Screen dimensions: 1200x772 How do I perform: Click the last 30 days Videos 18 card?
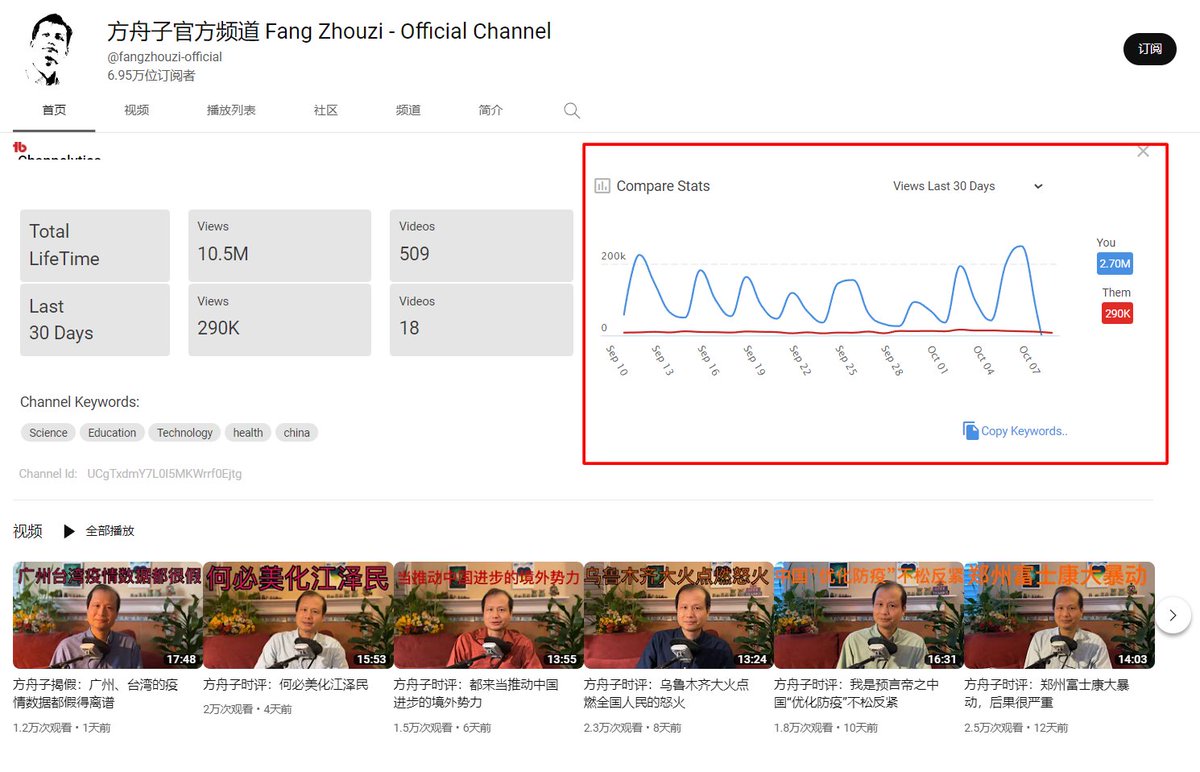tap(481, 320)
